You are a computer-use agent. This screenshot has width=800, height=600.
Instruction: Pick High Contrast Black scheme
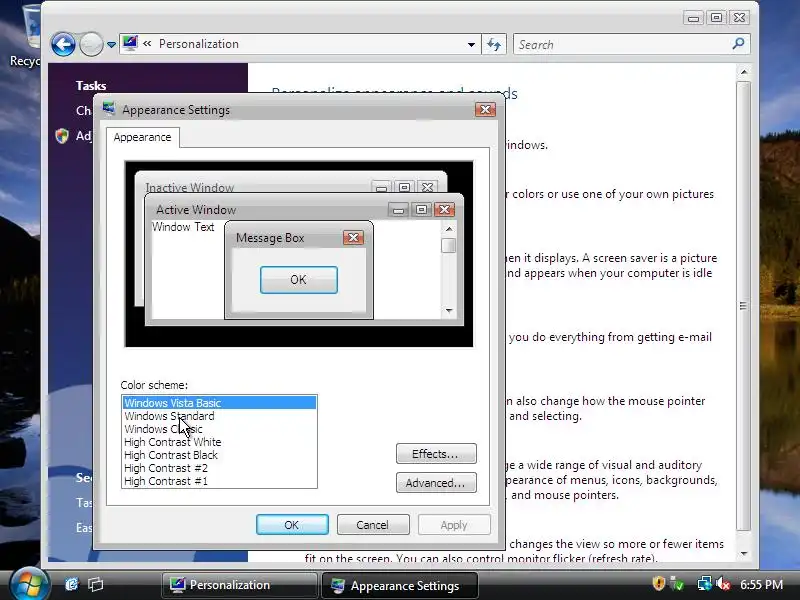pos(219,455)
